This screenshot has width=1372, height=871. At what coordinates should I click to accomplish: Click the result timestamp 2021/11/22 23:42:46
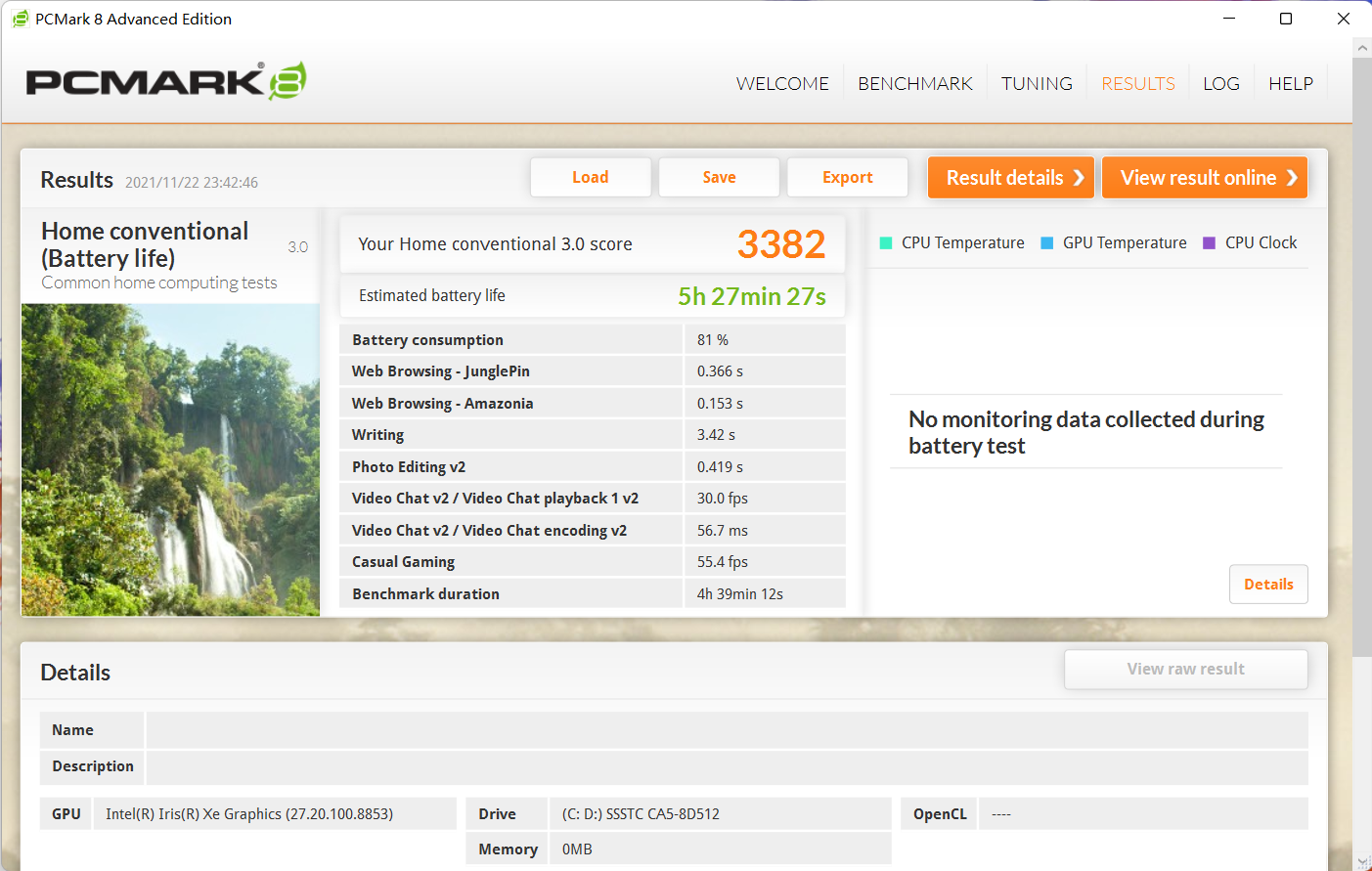(192, 183)
